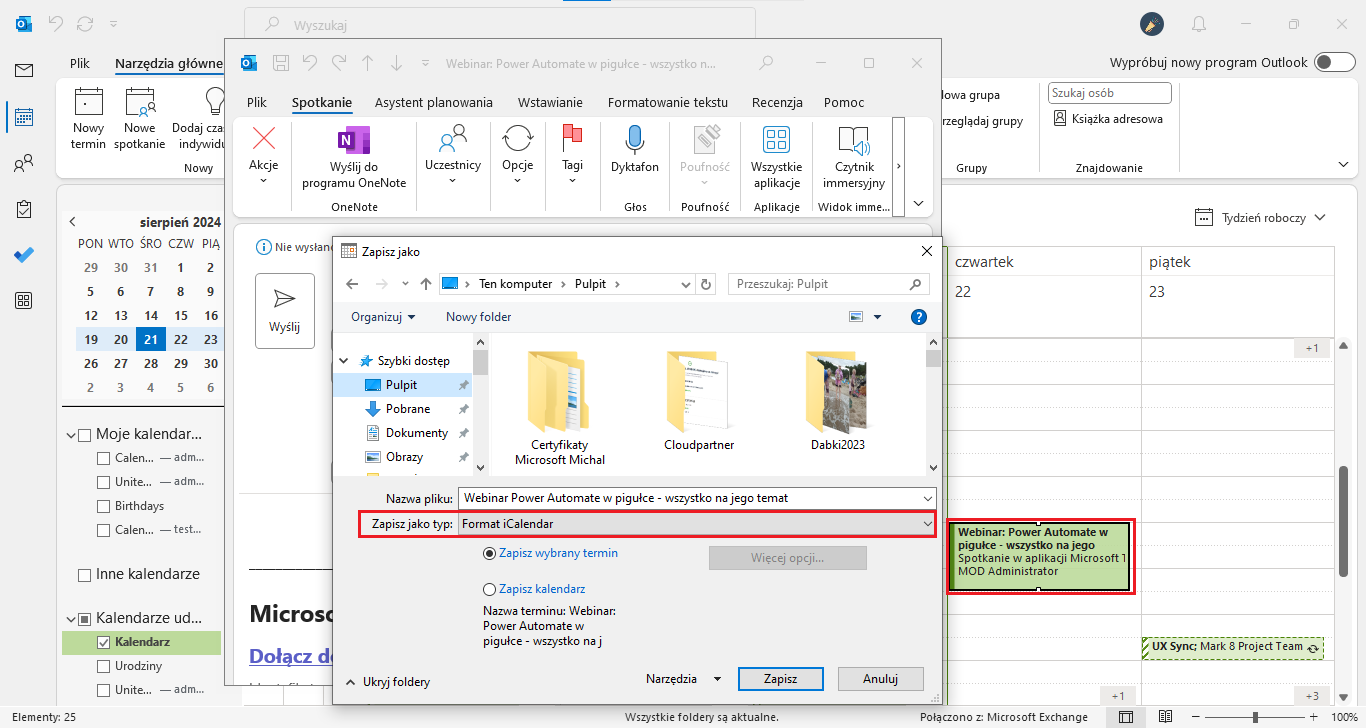This screenshot has width=1366, height=728.
Task: Click the Szukaj osób input field
Action: 1109,93
